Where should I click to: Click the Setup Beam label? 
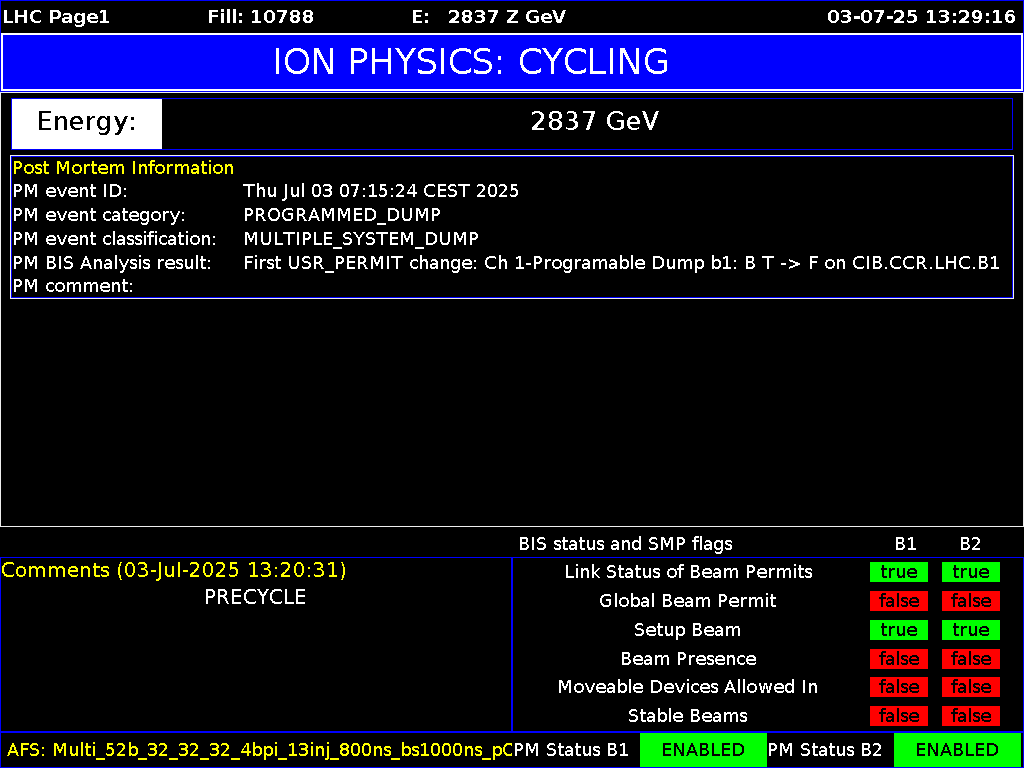[x=688, y=630]
